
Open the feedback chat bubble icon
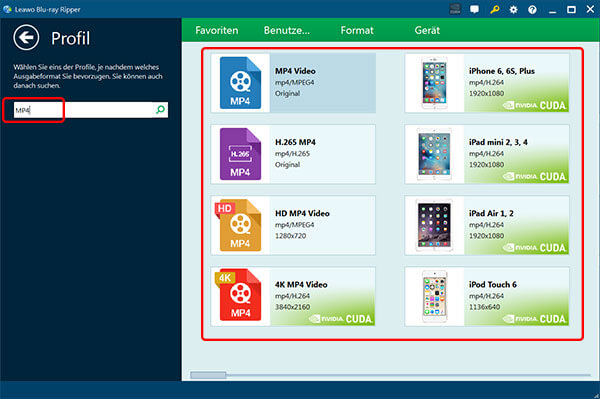[x=474, y=10]
